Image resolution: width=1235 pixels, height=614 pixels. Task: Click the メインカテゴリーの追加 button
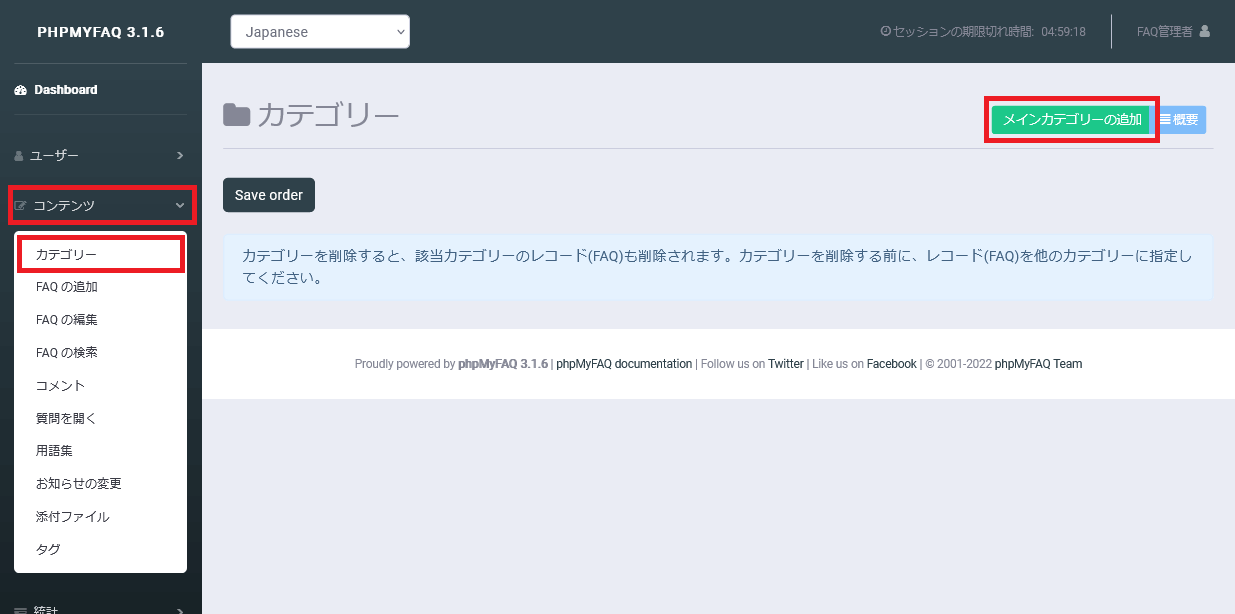tap(1071, 120)
